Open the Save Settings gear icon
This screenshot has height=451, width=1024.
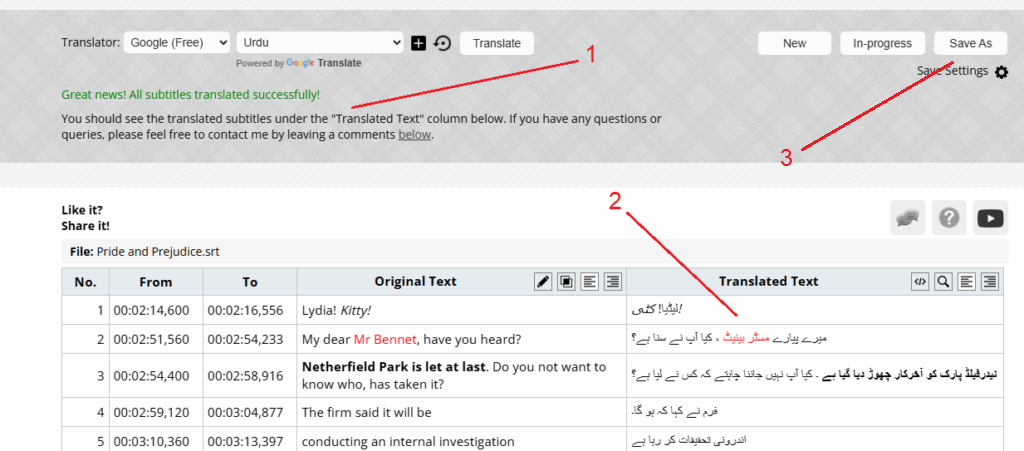pyautogui.click(x=1001, y=72)
